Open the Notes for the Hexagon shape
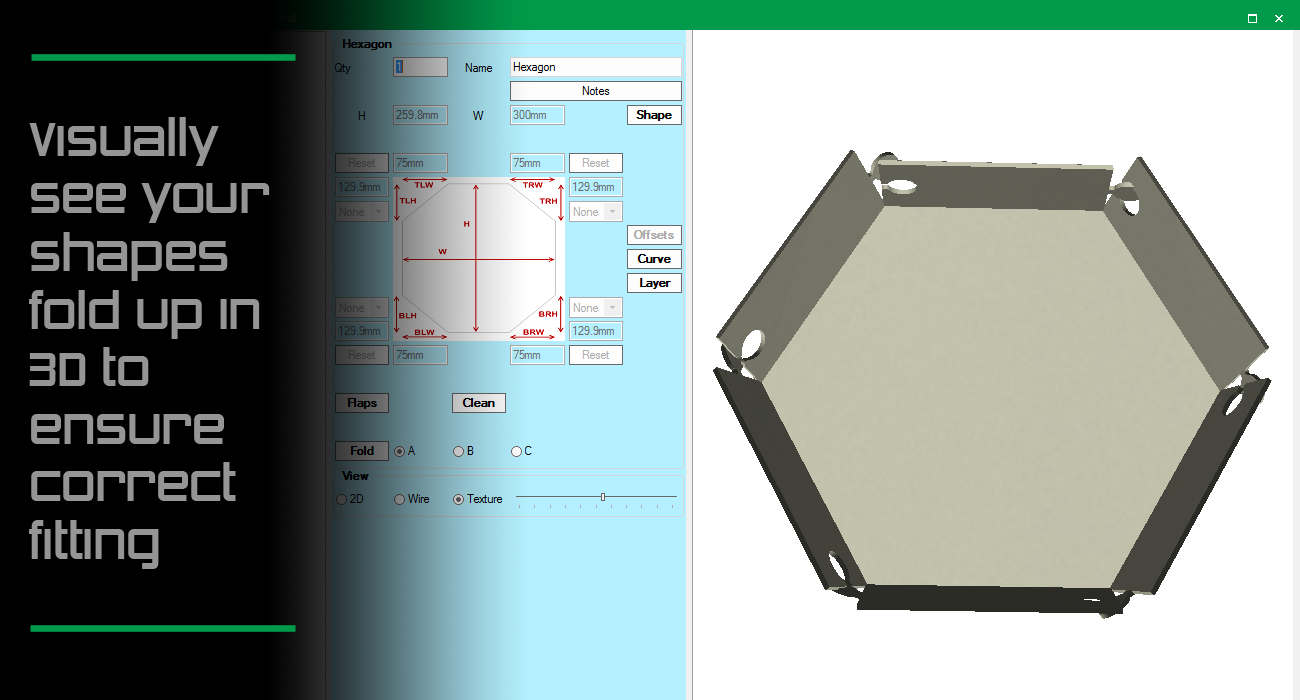The image size is (1300, 700). pos(595,90)
